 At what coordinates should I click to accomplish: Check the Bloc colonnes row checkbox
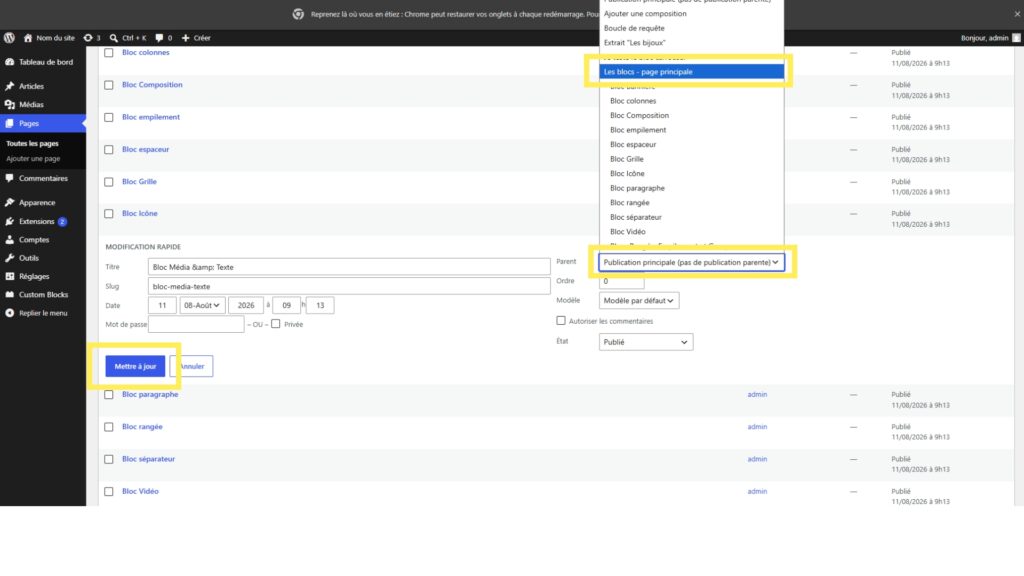(x=109, y=53)
